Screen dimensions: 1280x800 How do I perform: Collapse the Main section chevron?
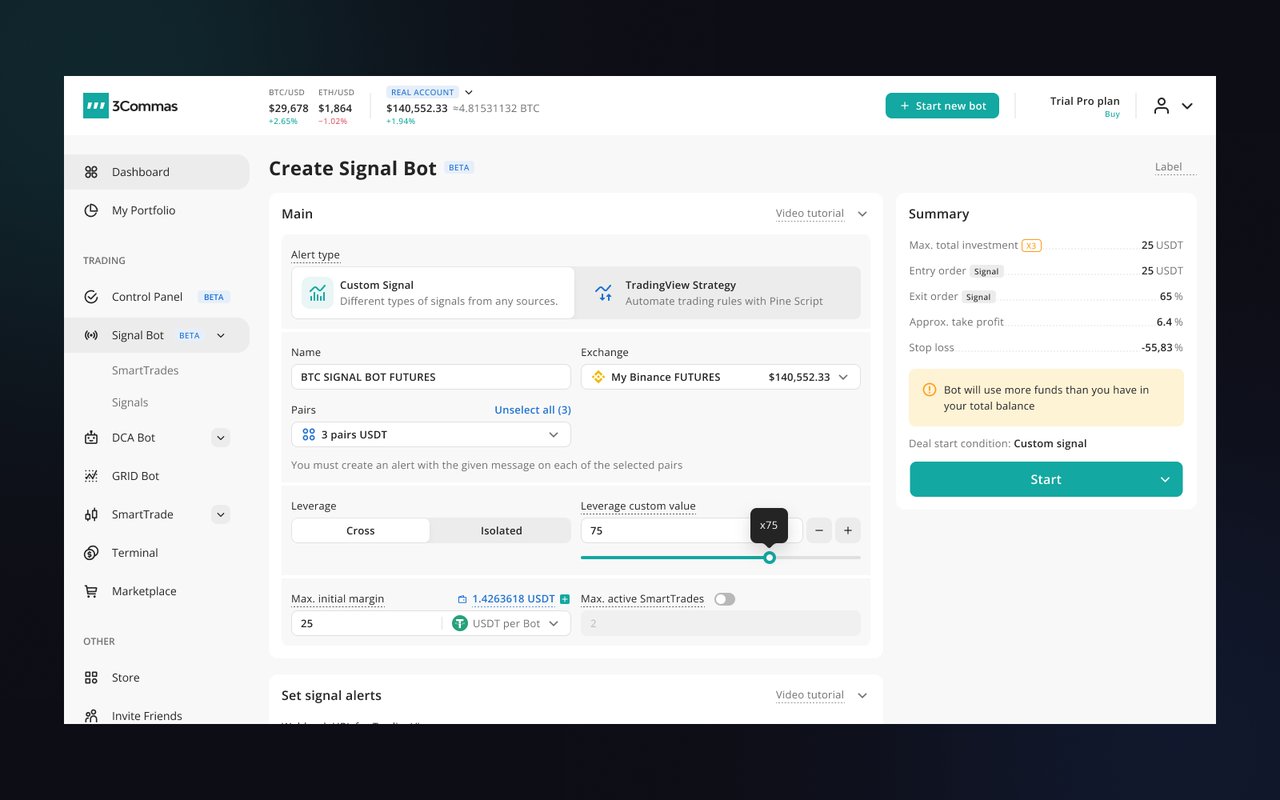tap(862, 214)
